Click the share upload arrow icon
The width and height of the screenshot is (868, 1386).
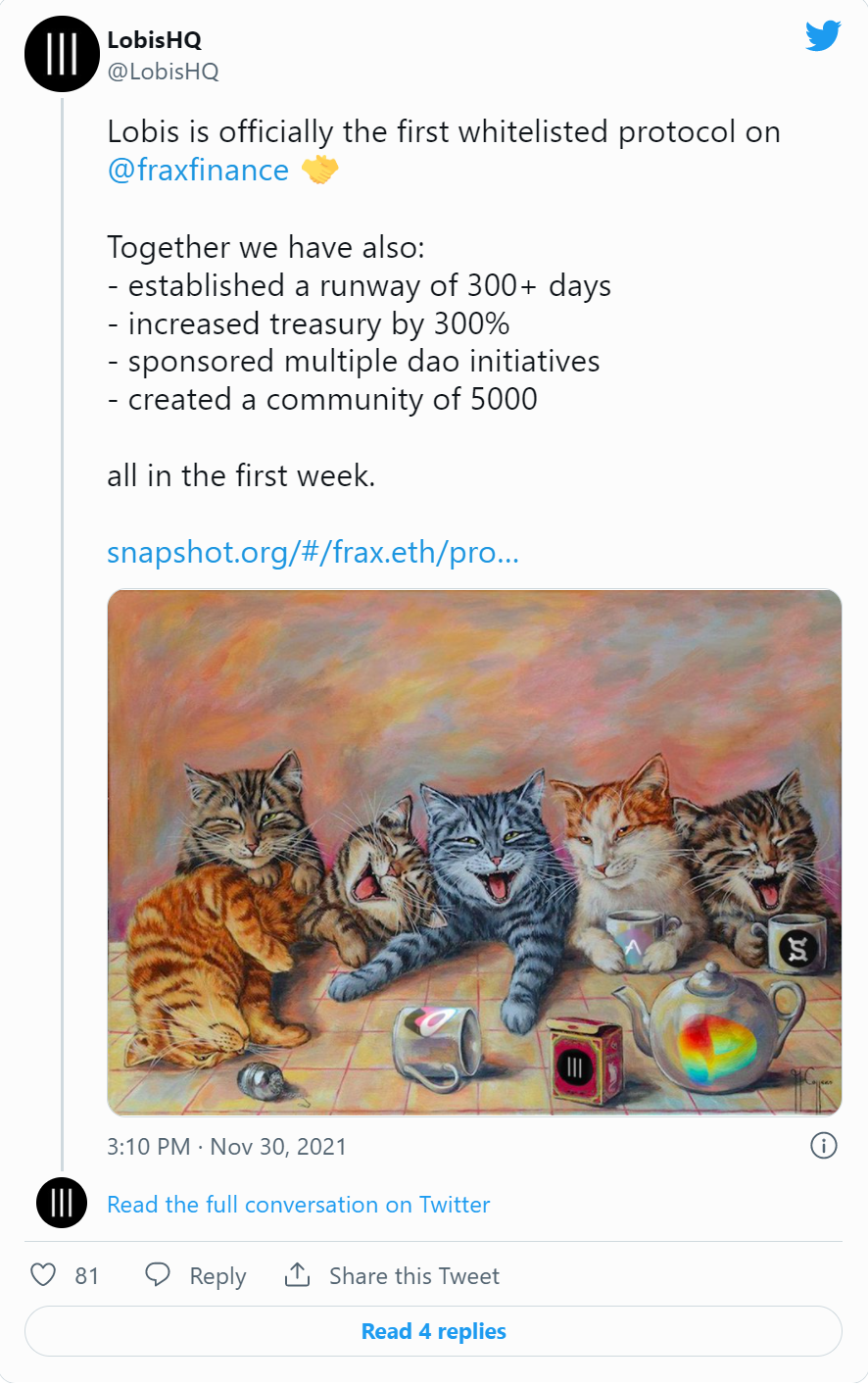point(297,1274)
